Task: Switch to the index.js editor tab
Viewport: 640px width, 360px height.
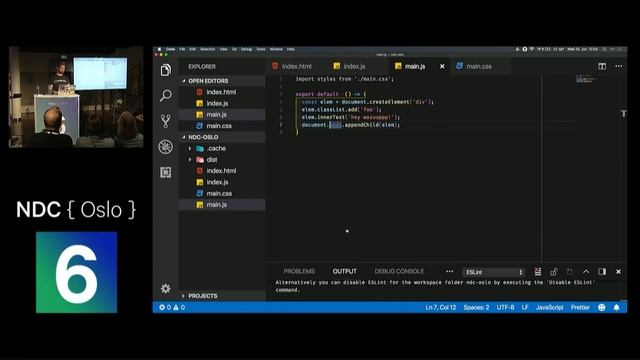Action: point(354,66)
